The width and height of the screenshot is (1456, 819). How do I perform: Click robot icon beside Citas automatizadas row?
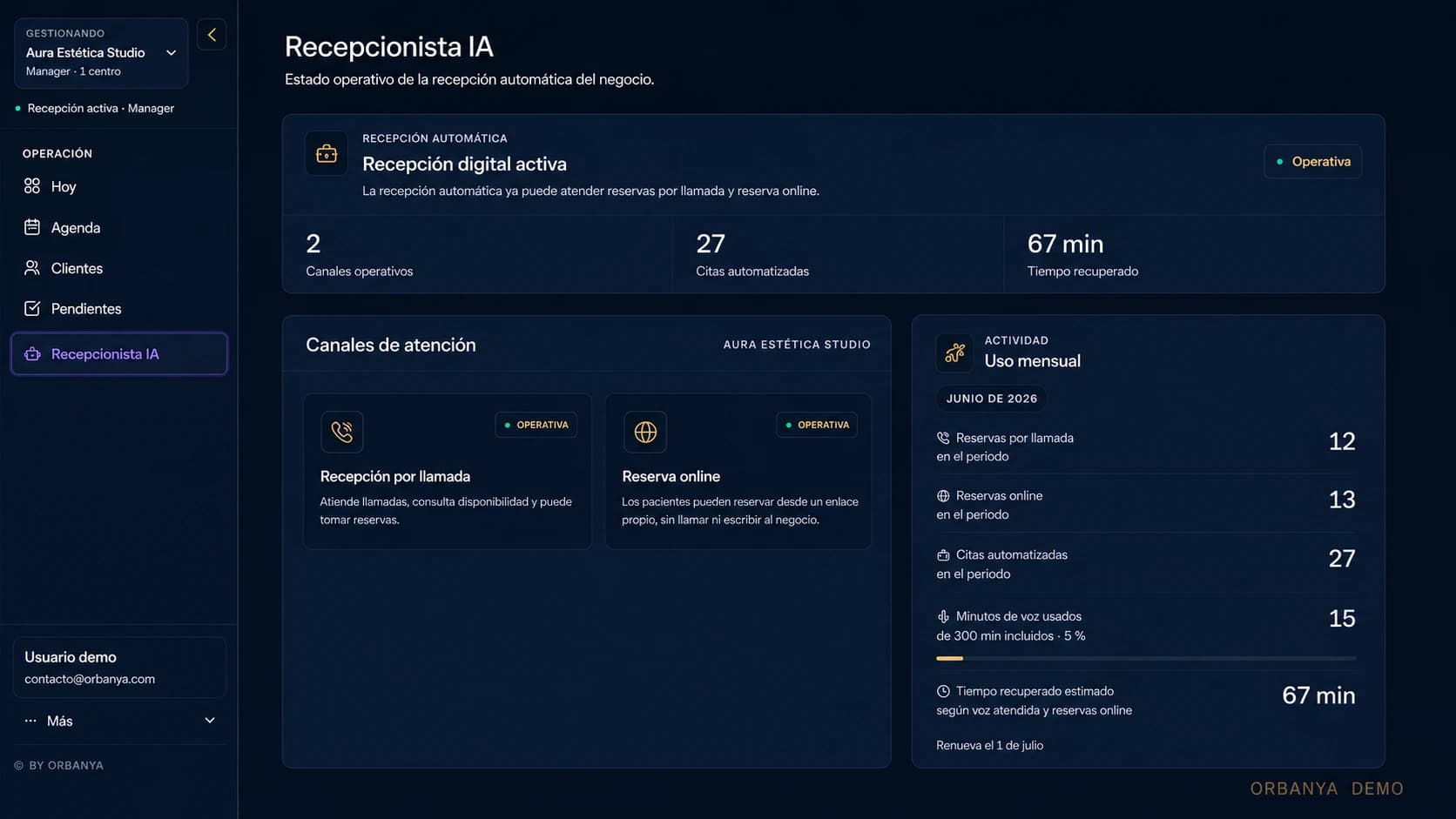click(943, 554)
